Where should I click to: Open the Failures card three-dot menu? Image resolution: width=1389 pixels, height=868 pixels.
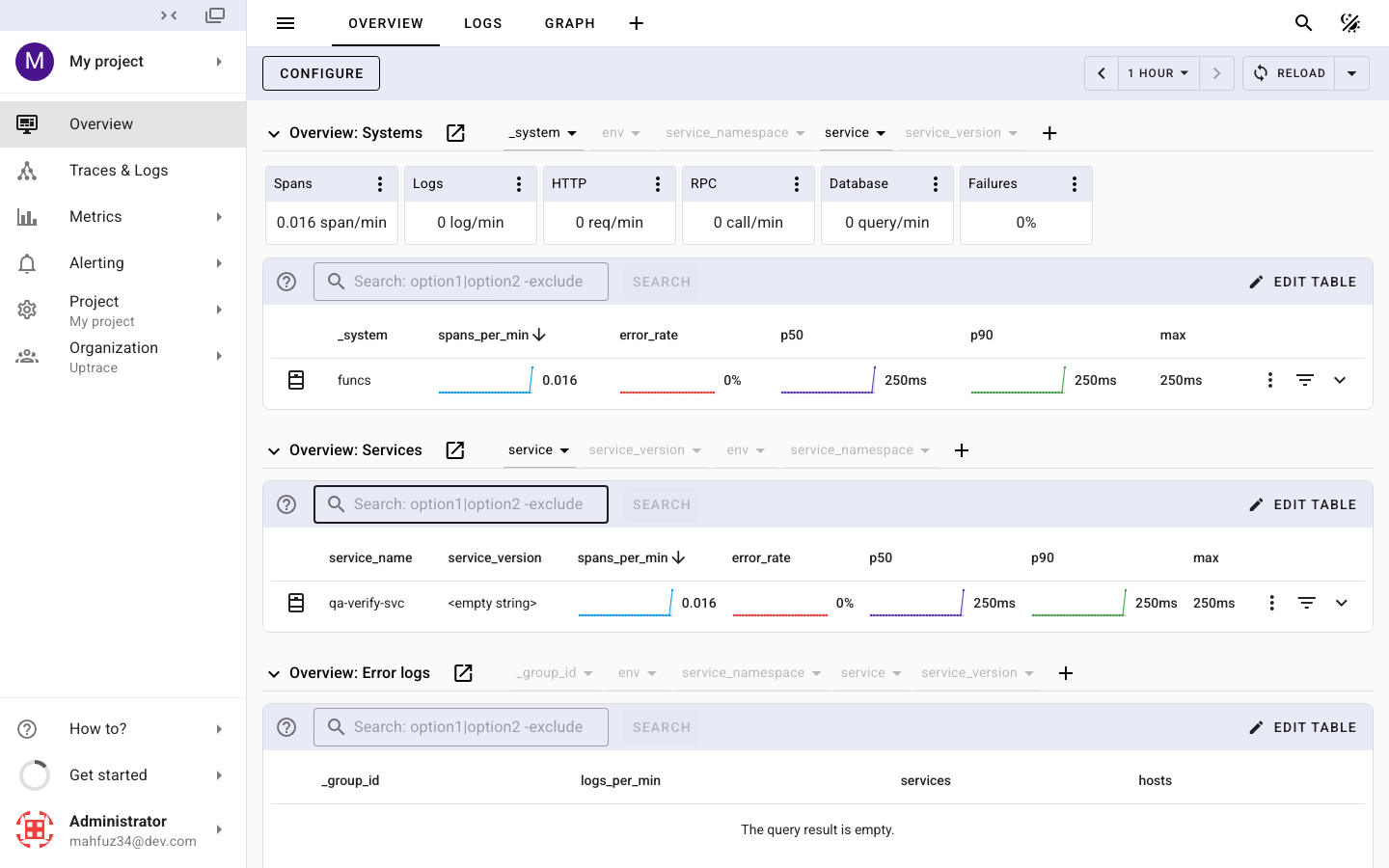[x=1075, y=184]
